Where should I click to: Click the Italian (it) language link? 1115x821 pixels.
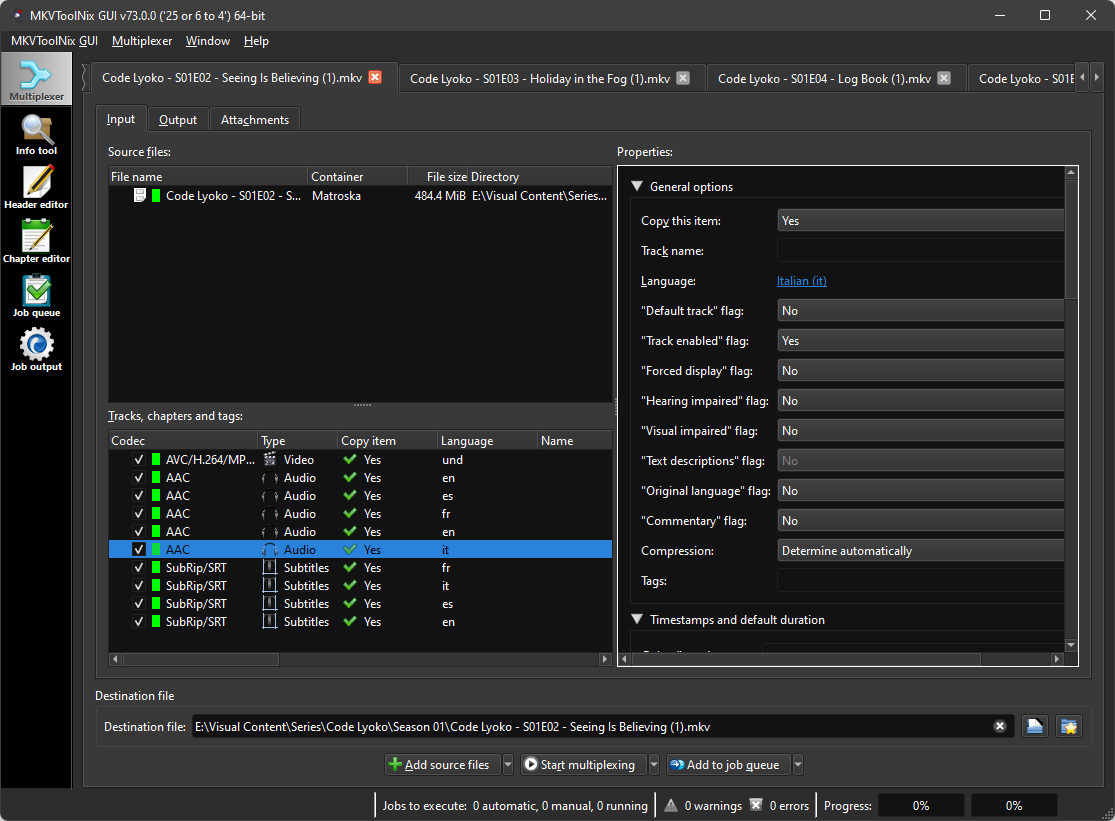[801, 281]
